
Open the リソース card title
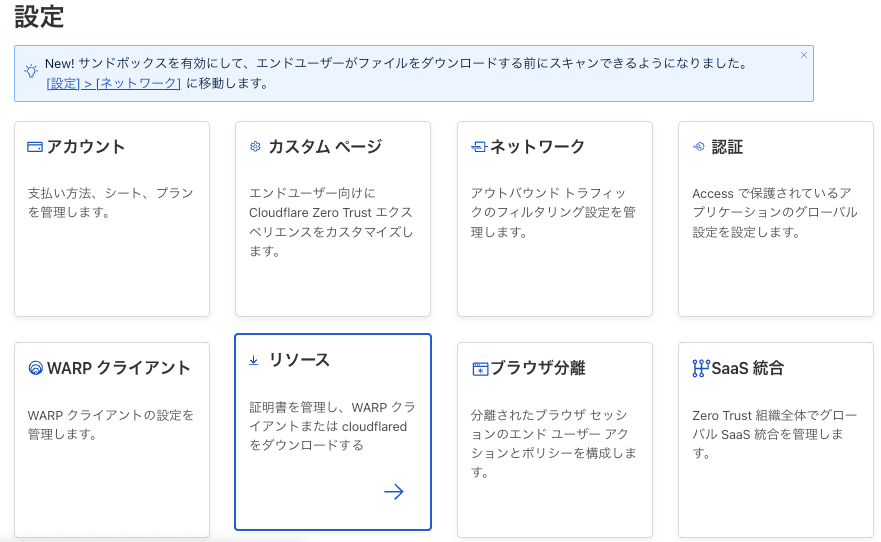point(299,360)
